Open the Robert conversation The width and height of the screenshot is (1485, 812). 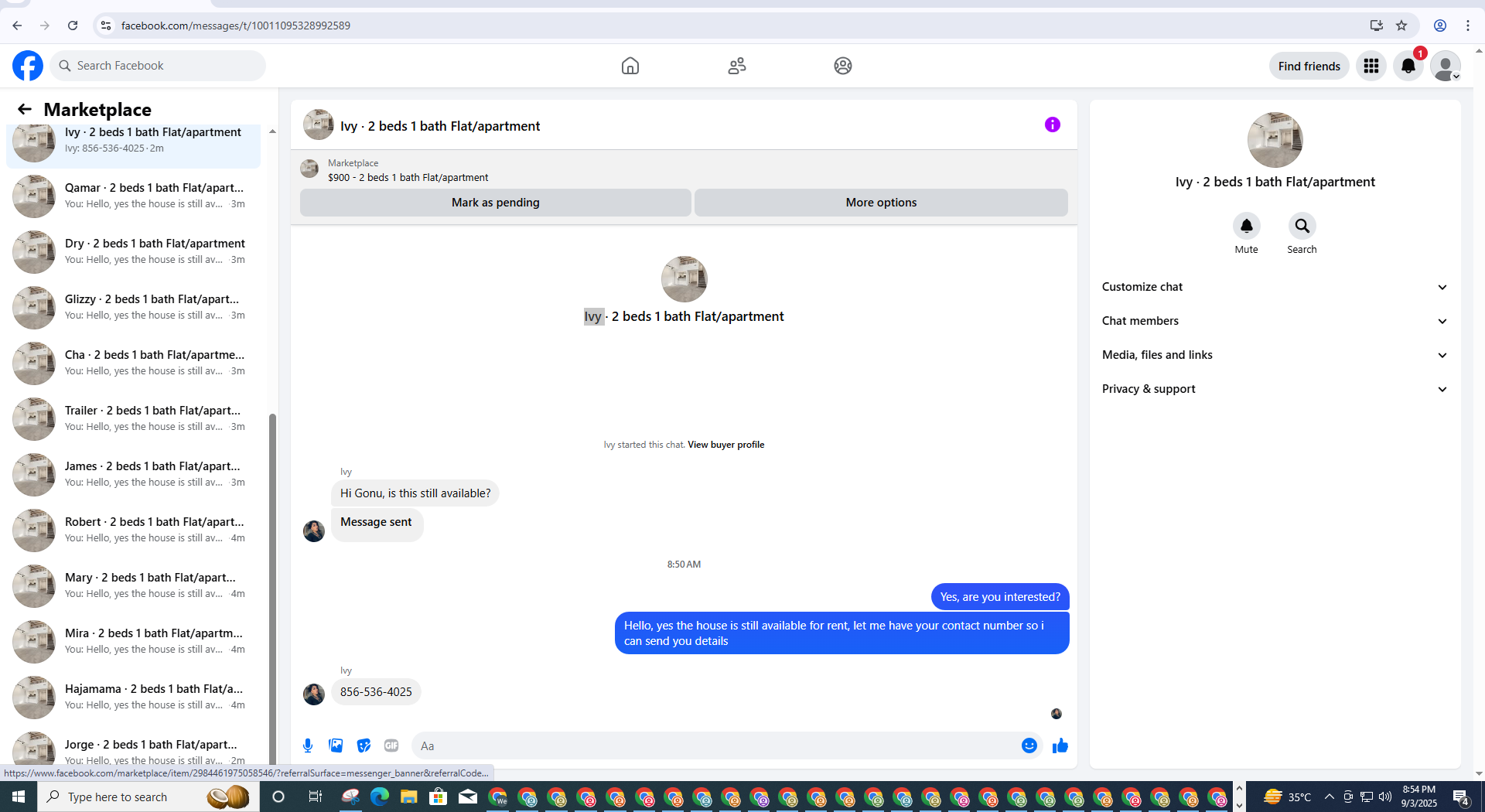pyautogui.click(x=133, y=530)
